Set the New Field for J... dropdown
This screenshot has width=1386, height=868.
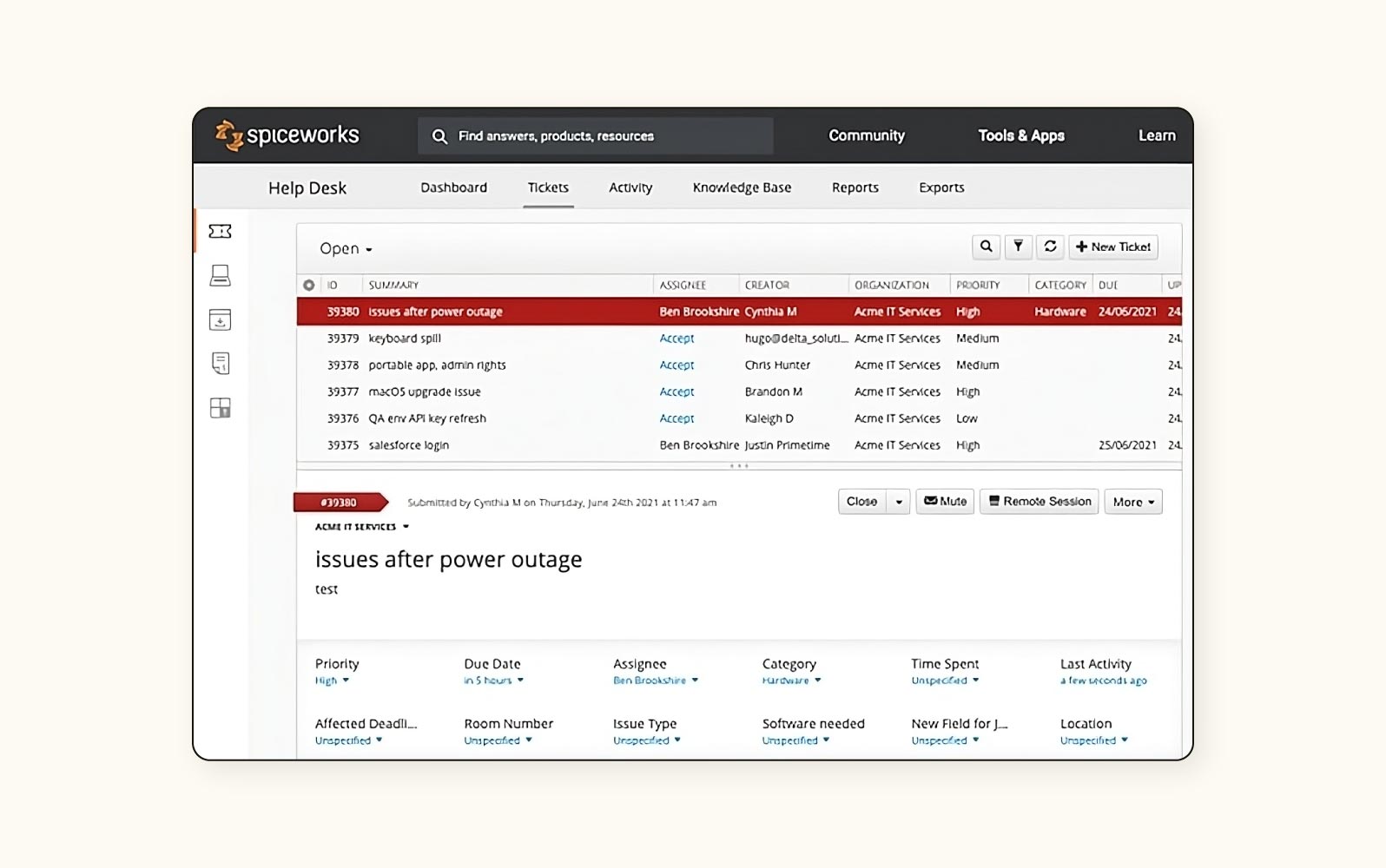[x=945, y=740]
